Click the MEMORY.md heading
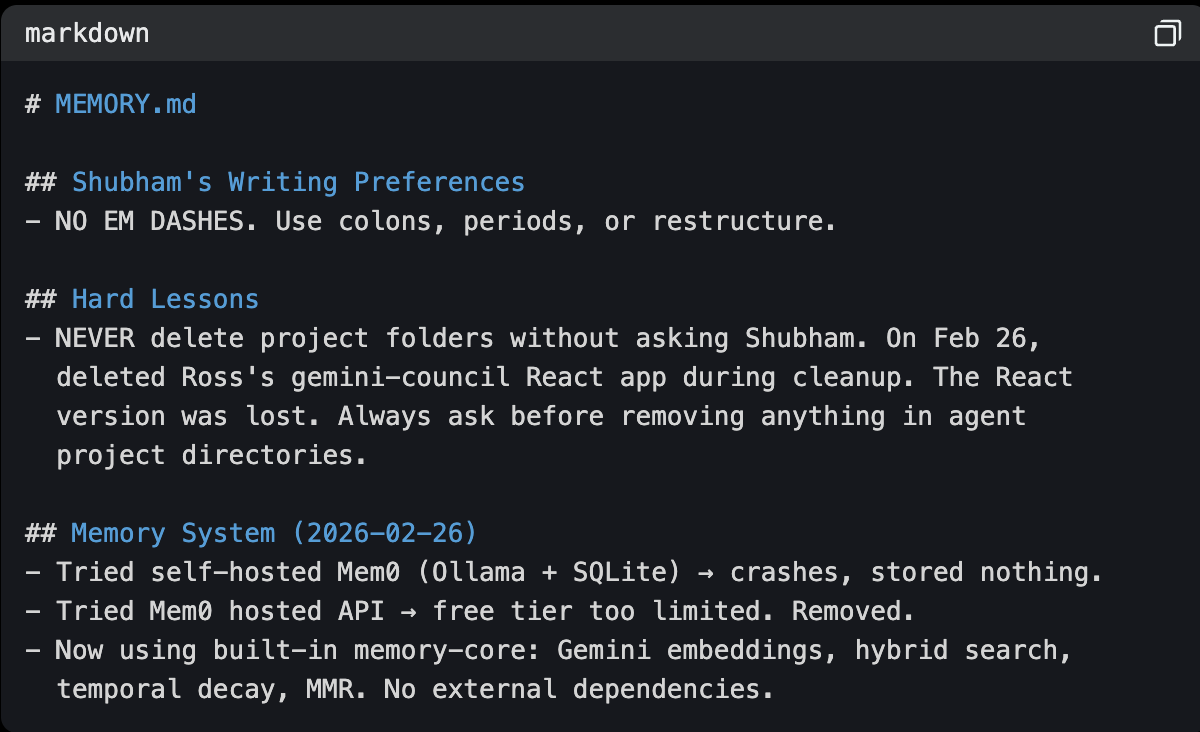 point(126,104)
